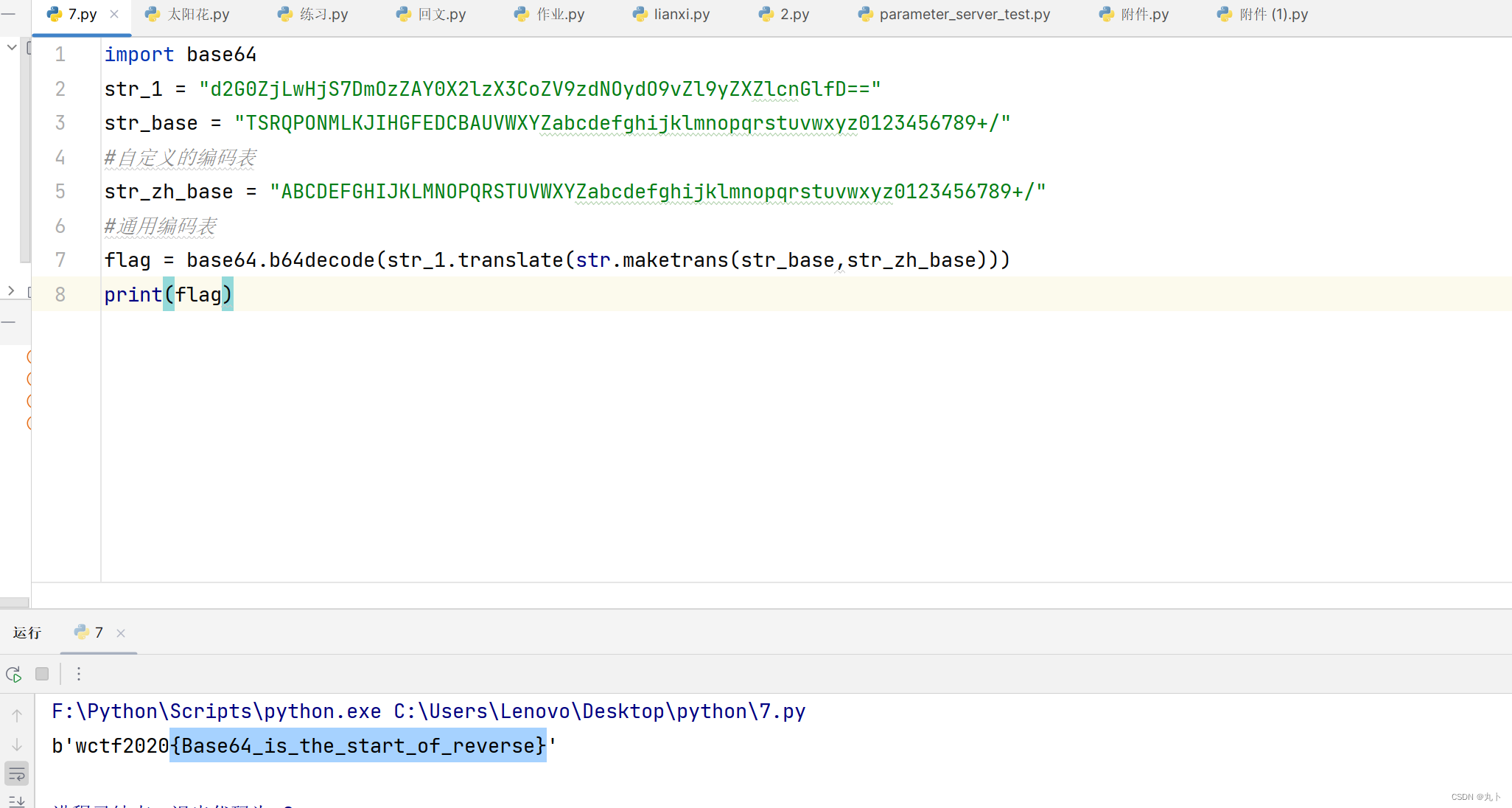This screenshot has width=1512, height=808.
Task: Click the Rerun script icon
Action: 13,674
